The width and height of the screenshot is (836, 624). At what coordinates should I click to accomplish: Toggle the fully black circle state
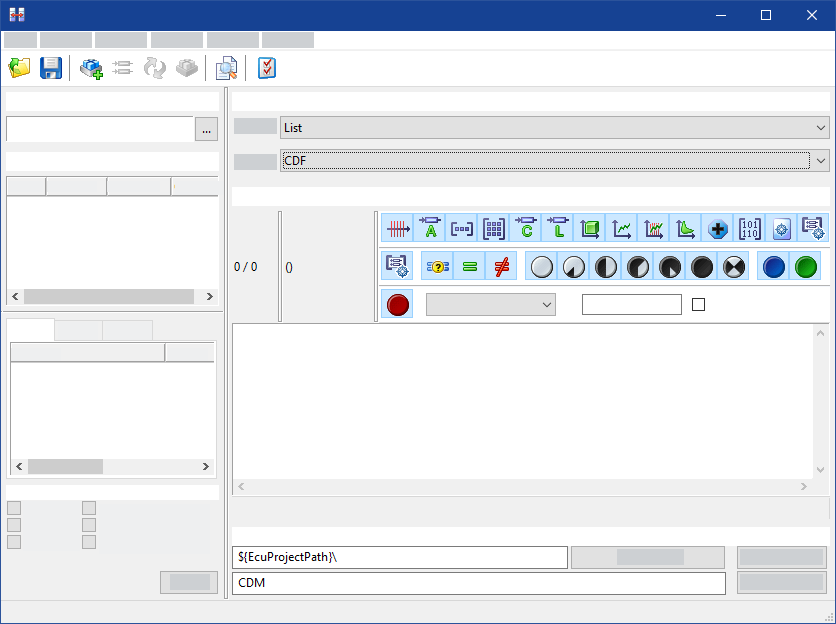(x=702, y=266)
